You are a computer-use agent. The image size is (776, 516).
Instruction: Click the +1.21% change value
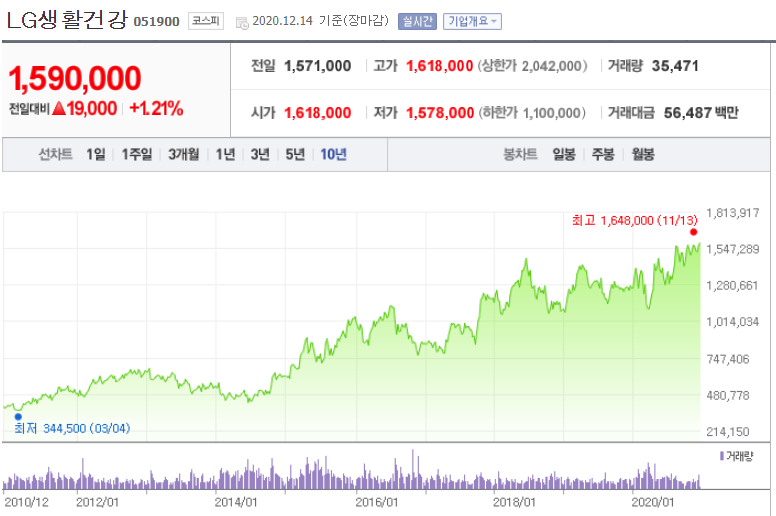[156, 108]
